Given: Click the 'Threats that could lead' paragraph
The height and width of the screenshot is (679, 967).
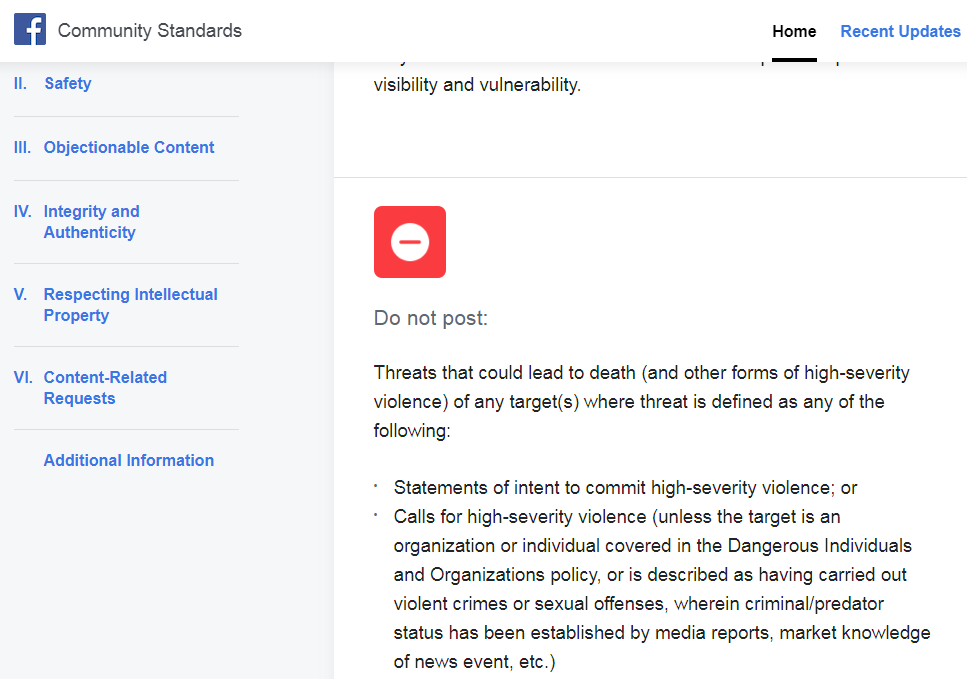Looking at the screenshot, I should coord(641,401).
